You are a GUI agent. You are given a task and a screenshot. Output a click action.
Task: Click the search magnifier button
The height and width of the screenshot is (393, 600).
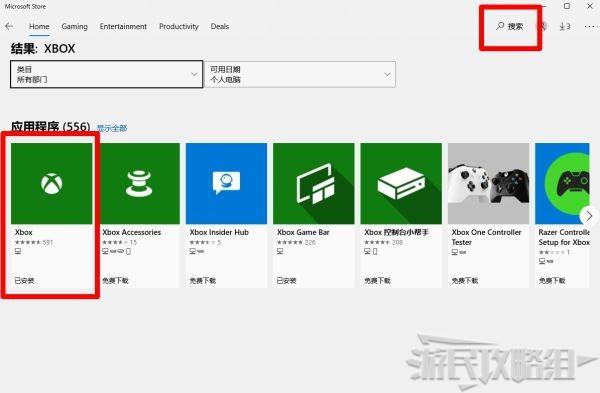(x=509, y=26)
